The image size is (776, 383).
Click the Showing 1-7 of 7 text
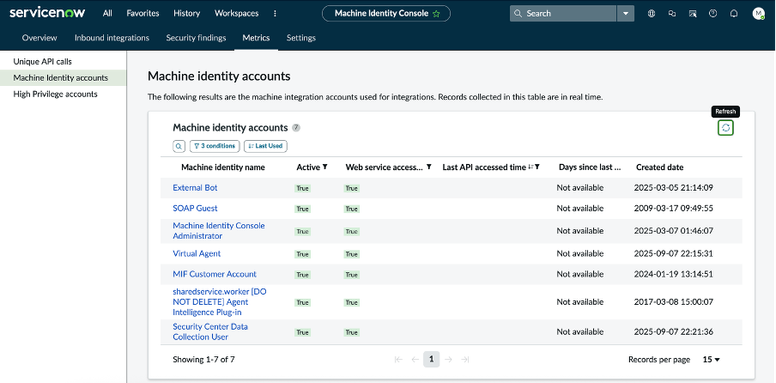203,360
